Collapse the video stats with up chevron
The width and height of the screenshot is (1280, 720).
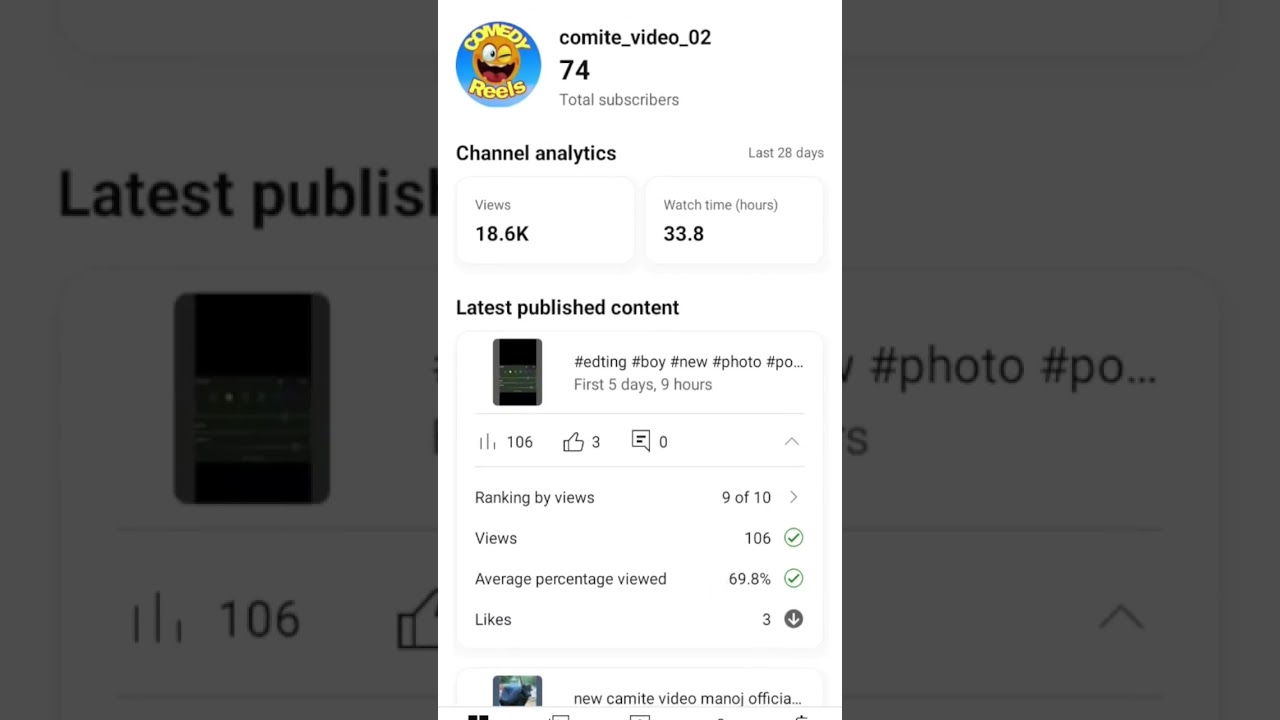coord(791,441)
